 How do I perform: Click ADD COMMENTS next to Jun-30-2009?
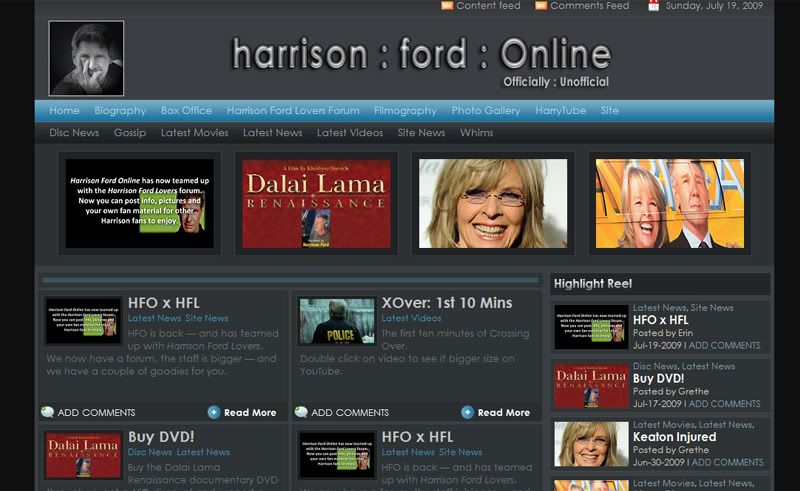tap(728, 462)
